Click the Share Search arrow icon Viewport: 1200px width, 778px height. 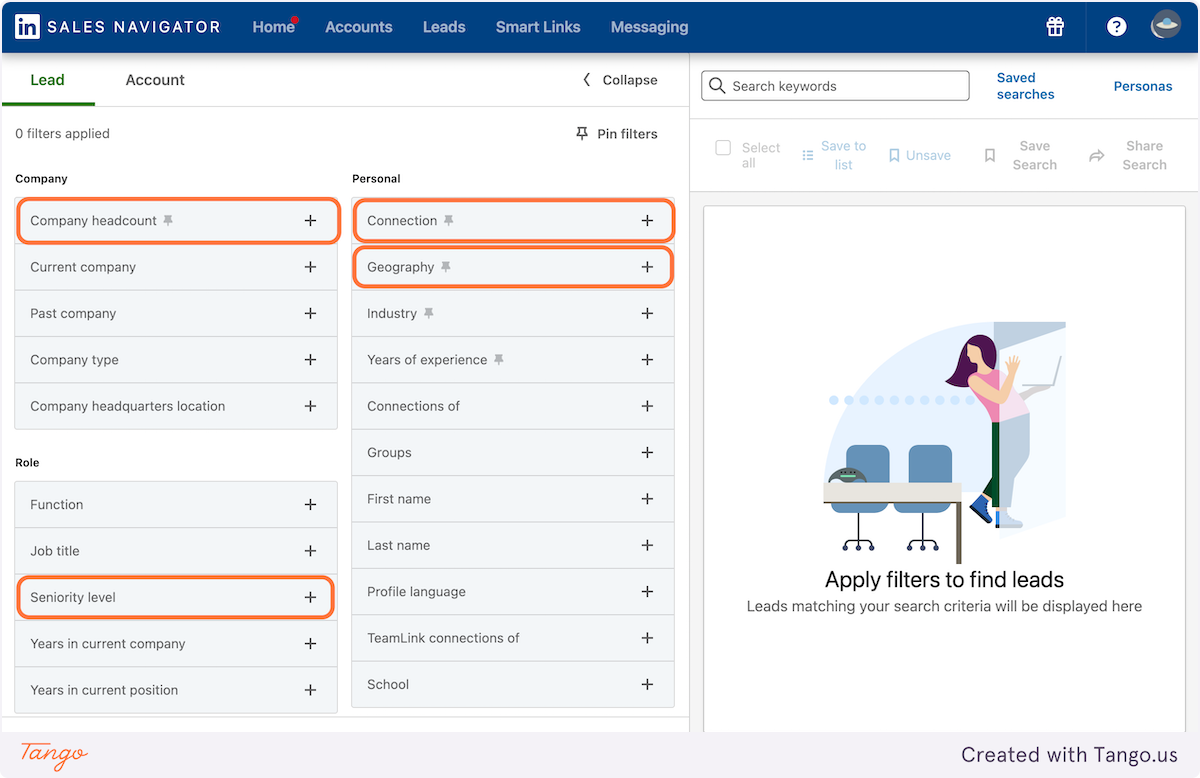pyautogui.click(x=1097, y=156)
